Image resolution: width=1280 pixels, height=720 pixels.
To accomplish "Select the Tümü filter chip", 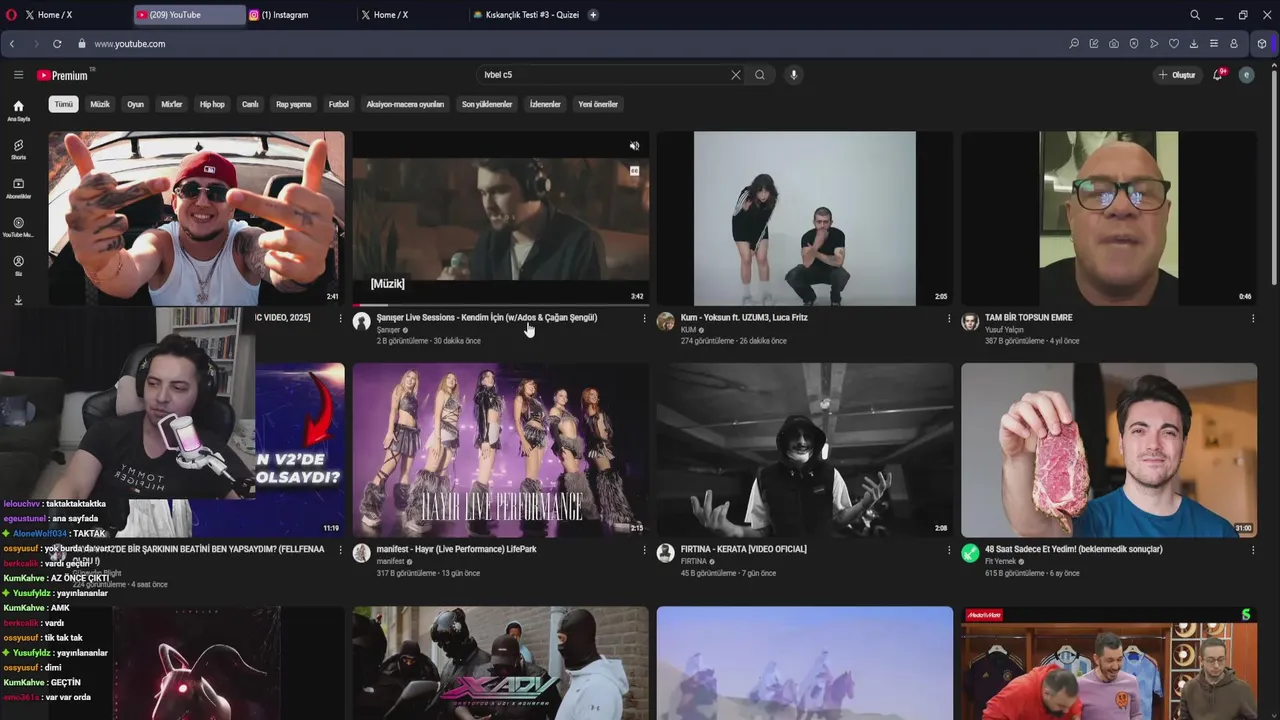I will pos(64,104).
